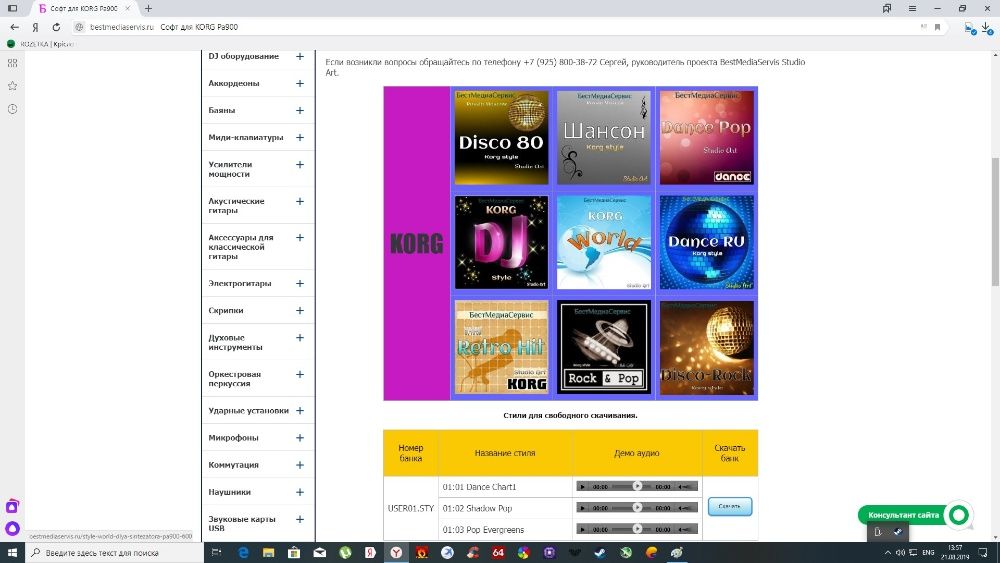Open the Звуковые карты USB menu item
Screen dimensions: 1000x563
point(242,523)
